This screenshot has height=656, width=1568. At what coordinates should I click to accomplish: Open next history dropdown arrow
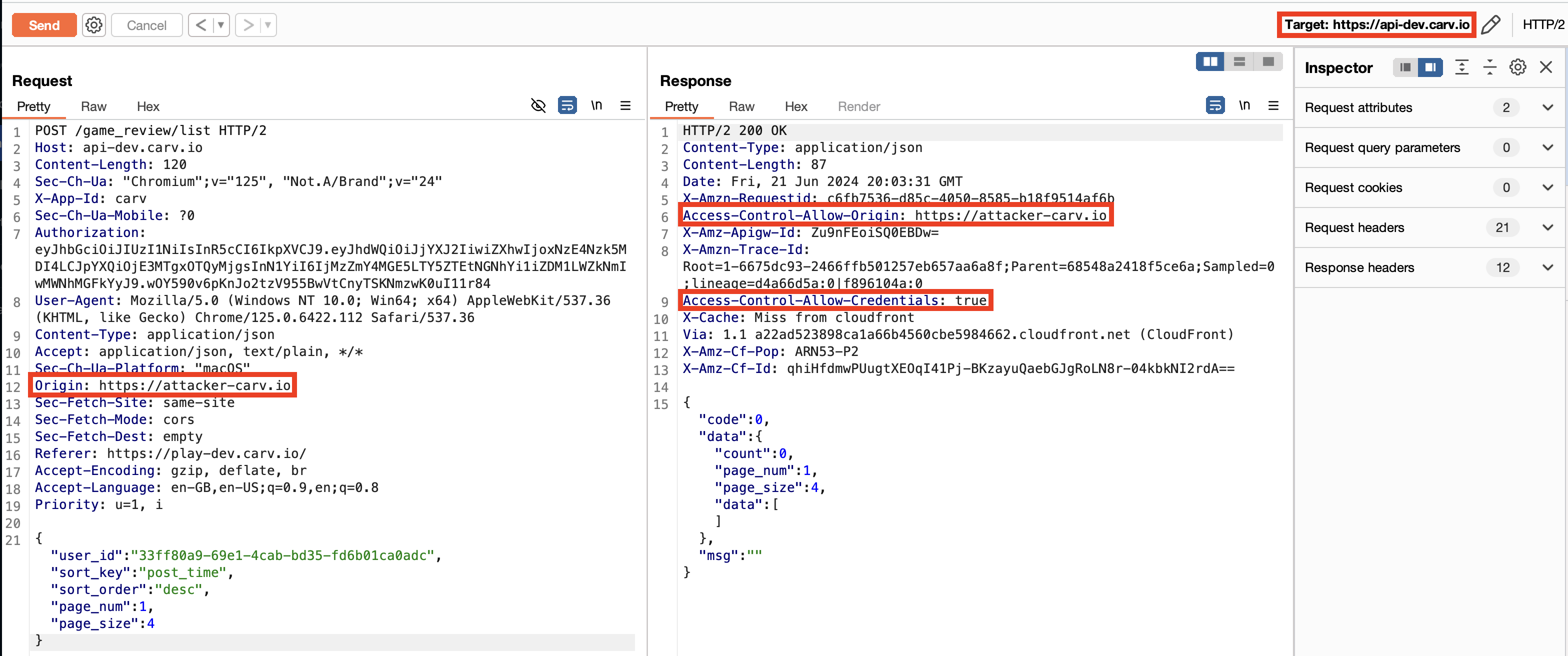pos(268,25)
